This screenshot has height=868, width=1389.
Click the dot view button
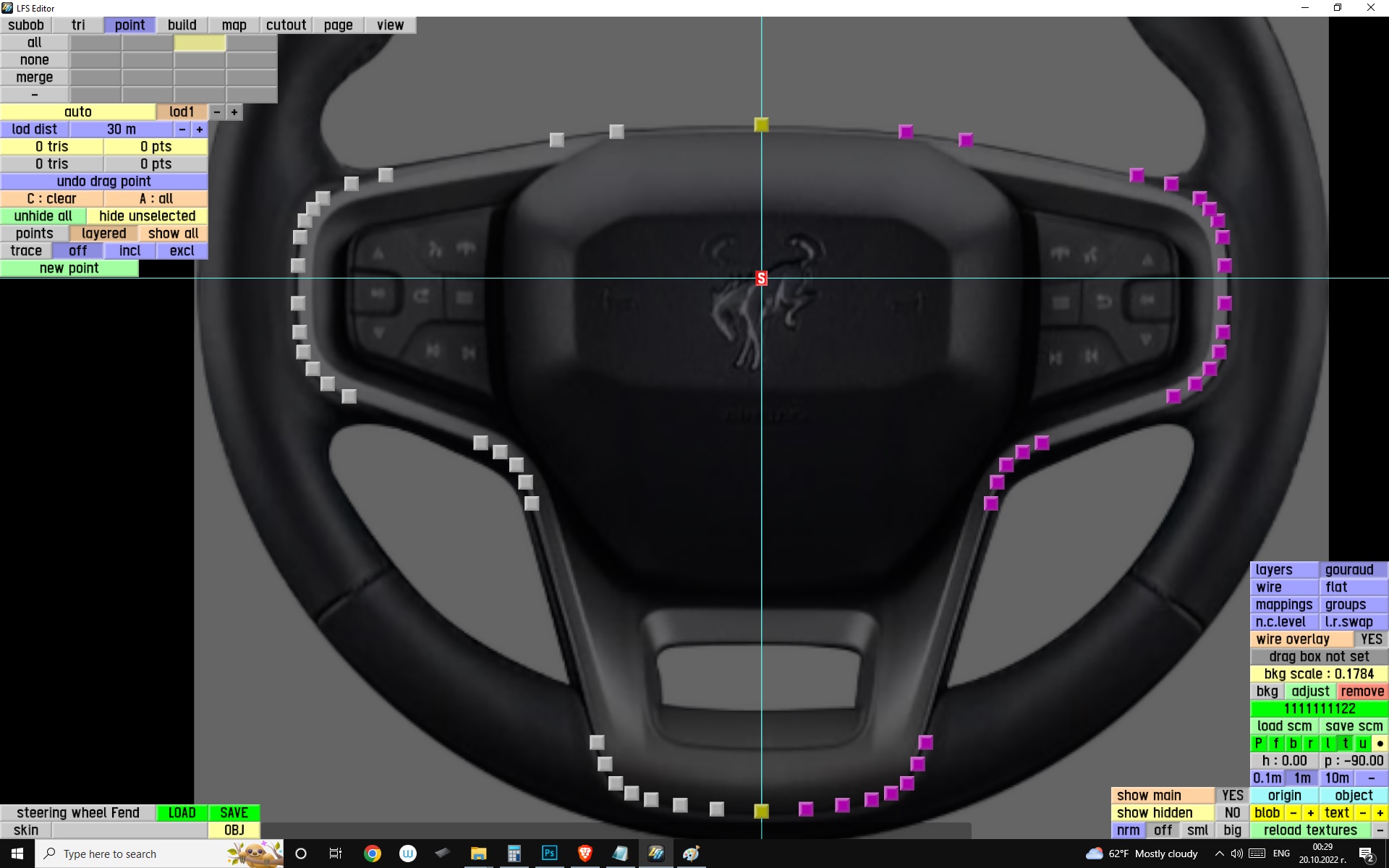point(1380,744)
